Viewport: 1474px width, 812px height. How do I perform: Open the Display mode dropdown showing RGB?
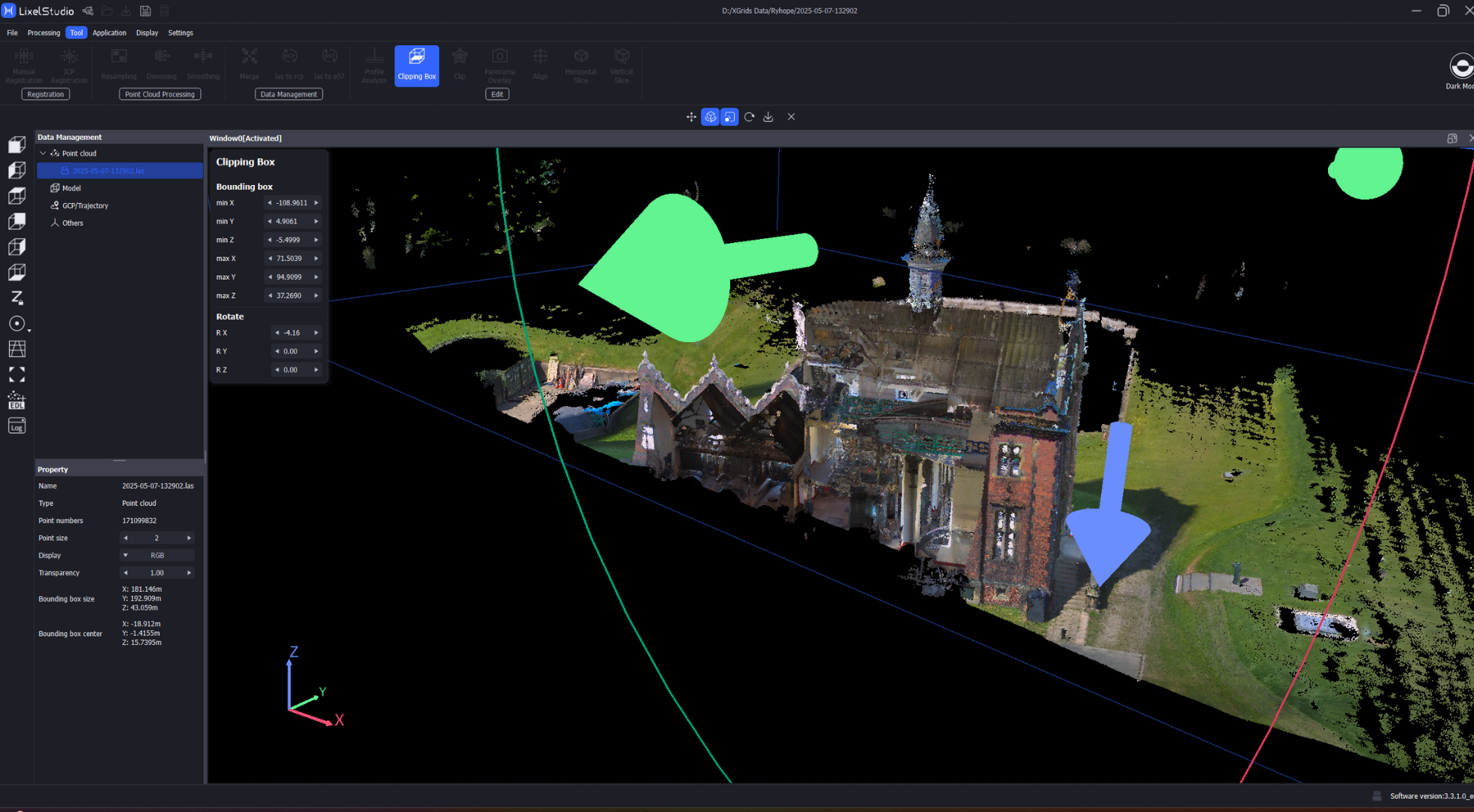click(x=156, y=555)
